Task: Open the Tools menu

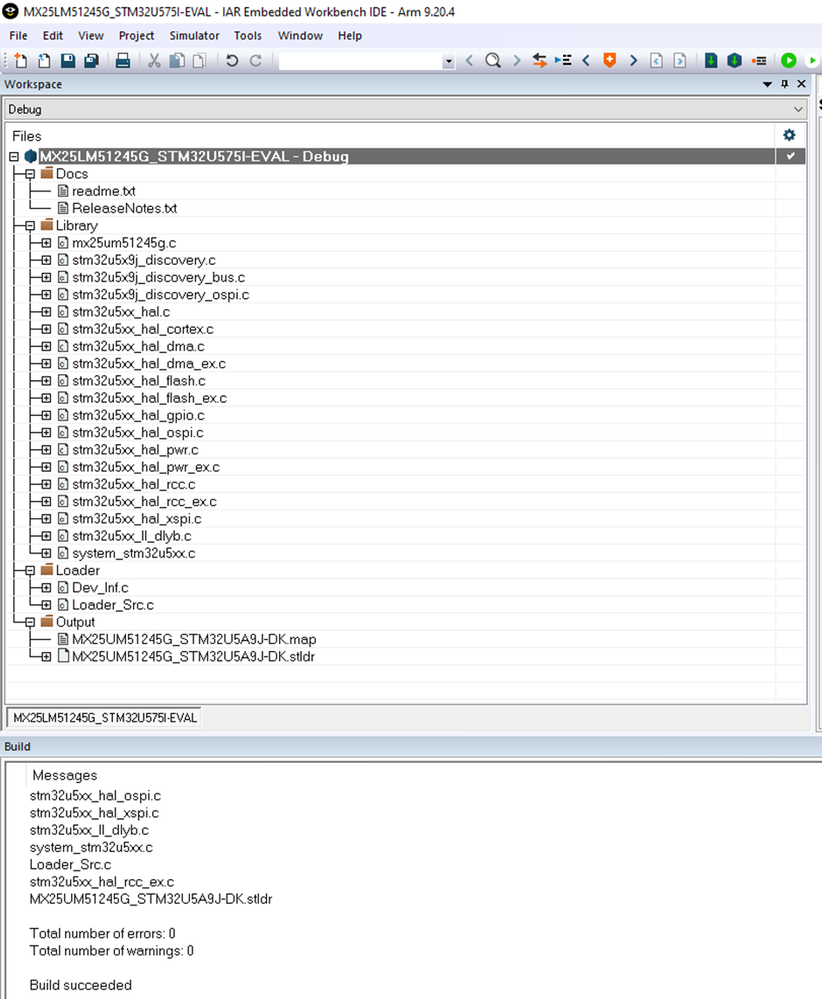Action: [x=247, y=36]
